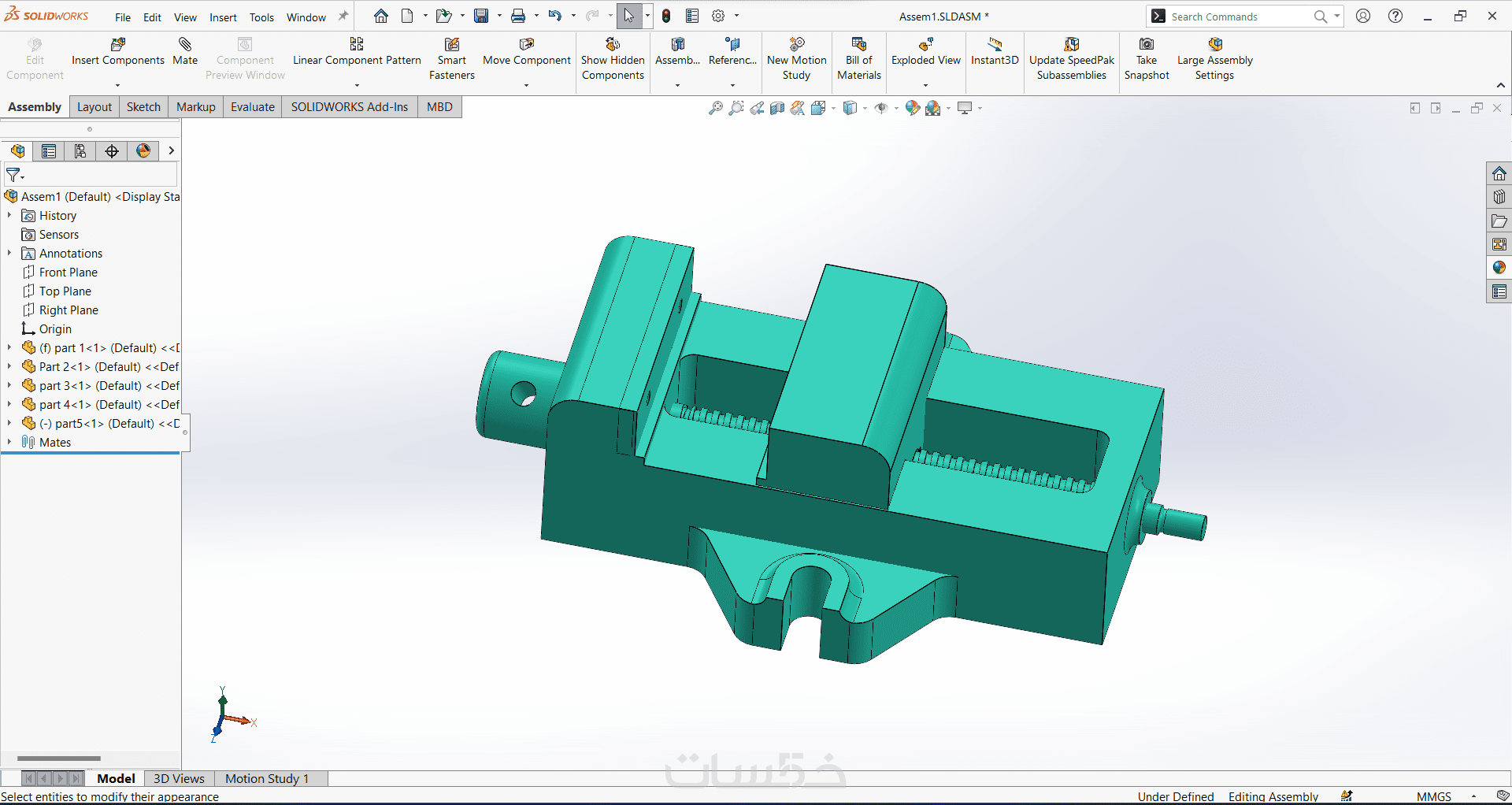Screen dimensions: 1512x805
Task: Open Insert Components dropdown arrow
Action: point(117,85)
